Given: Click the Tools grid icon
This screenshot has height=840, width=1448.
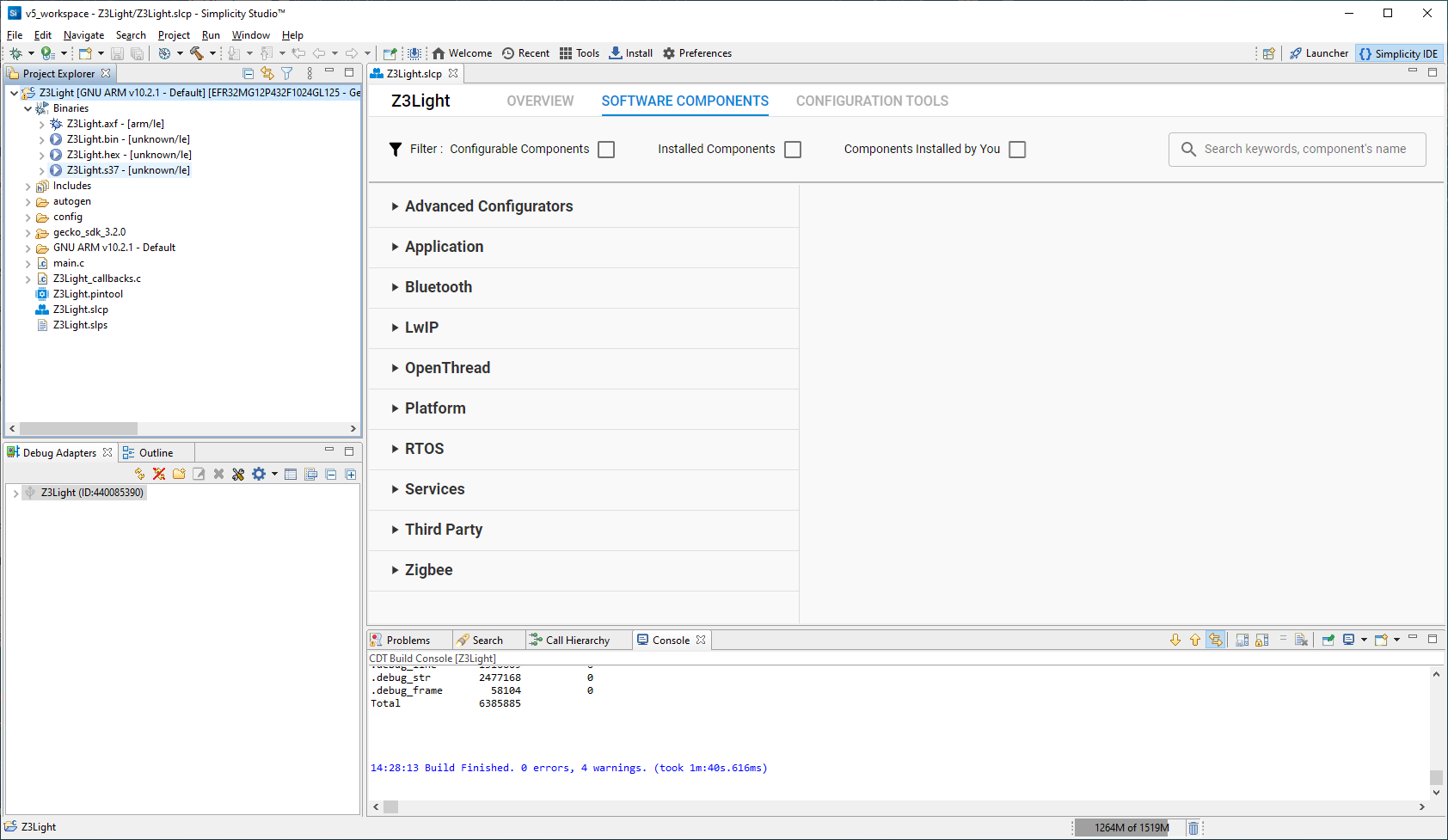Looking at the screenshot, I should [x=579, y=53].
